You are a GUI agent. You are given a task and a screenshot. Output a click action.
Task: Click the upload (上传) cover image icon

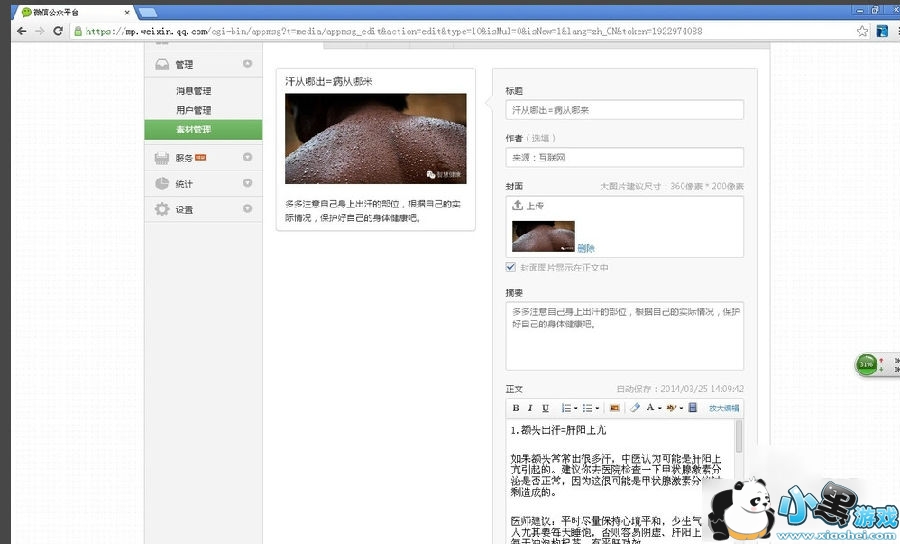518,205
